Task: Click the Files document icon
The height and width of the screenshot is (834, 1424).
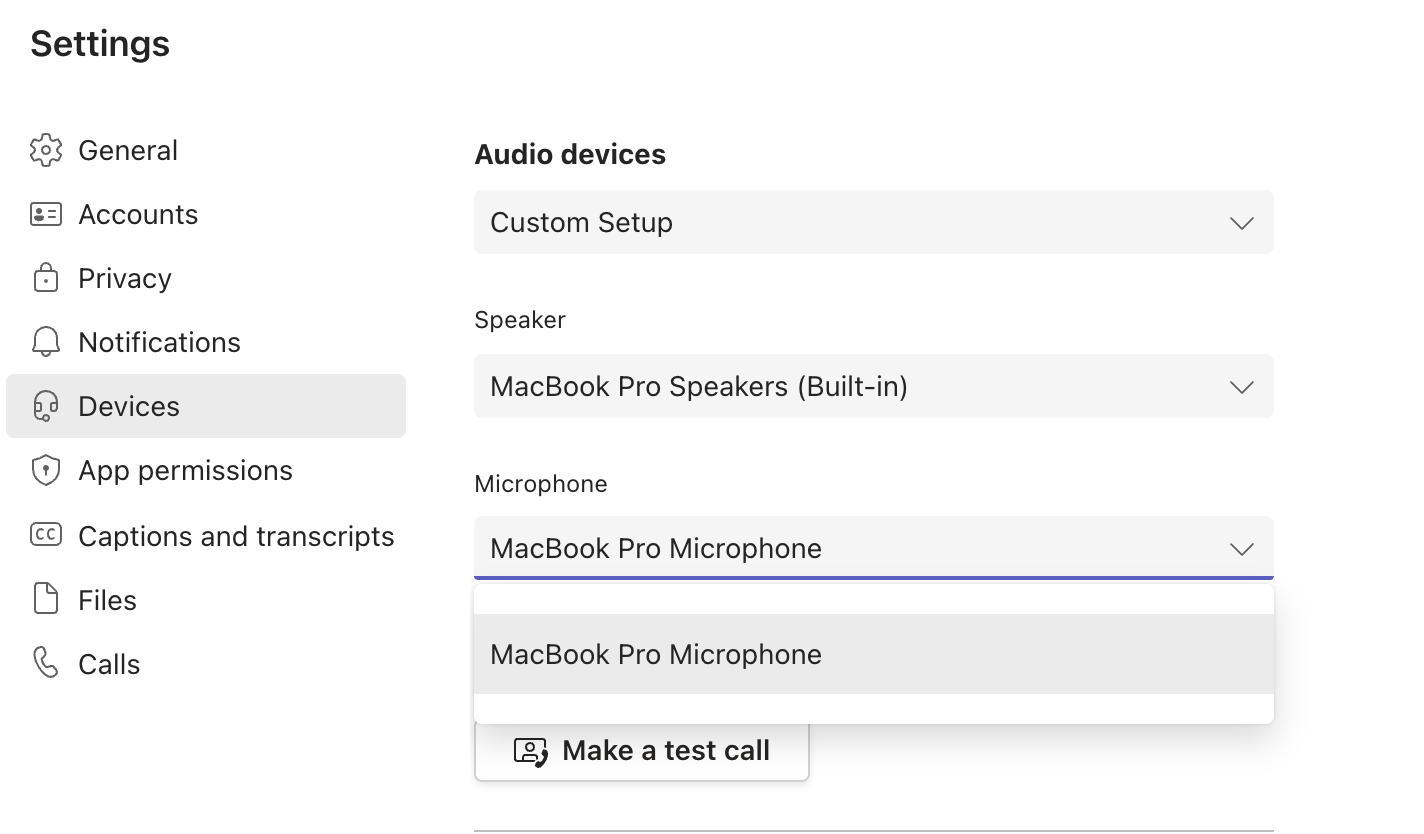Action: point(46,600)
